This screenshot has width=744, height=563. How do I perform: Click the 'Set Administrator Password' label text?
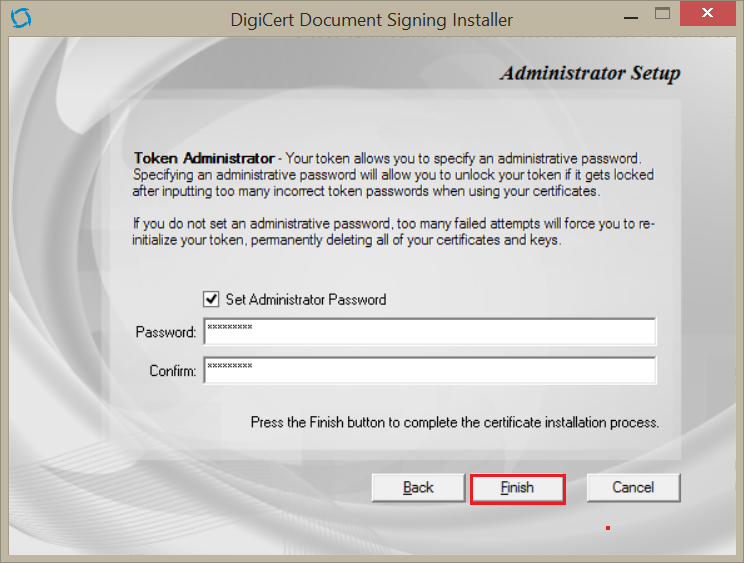tap(305, 299)
